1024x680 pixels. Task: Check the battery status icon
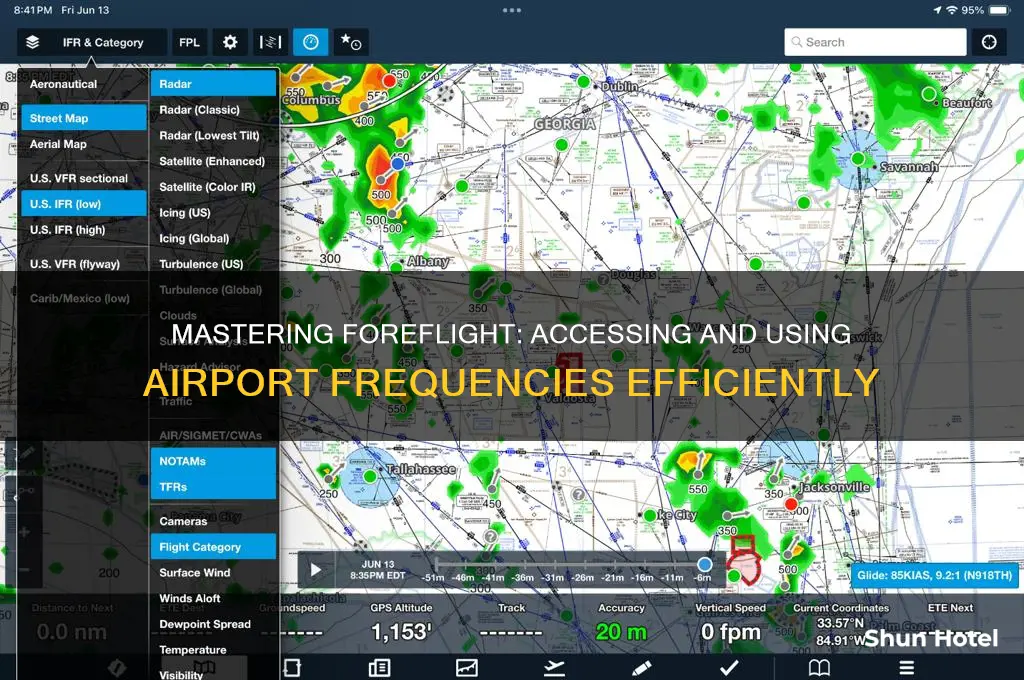[999, 10]
